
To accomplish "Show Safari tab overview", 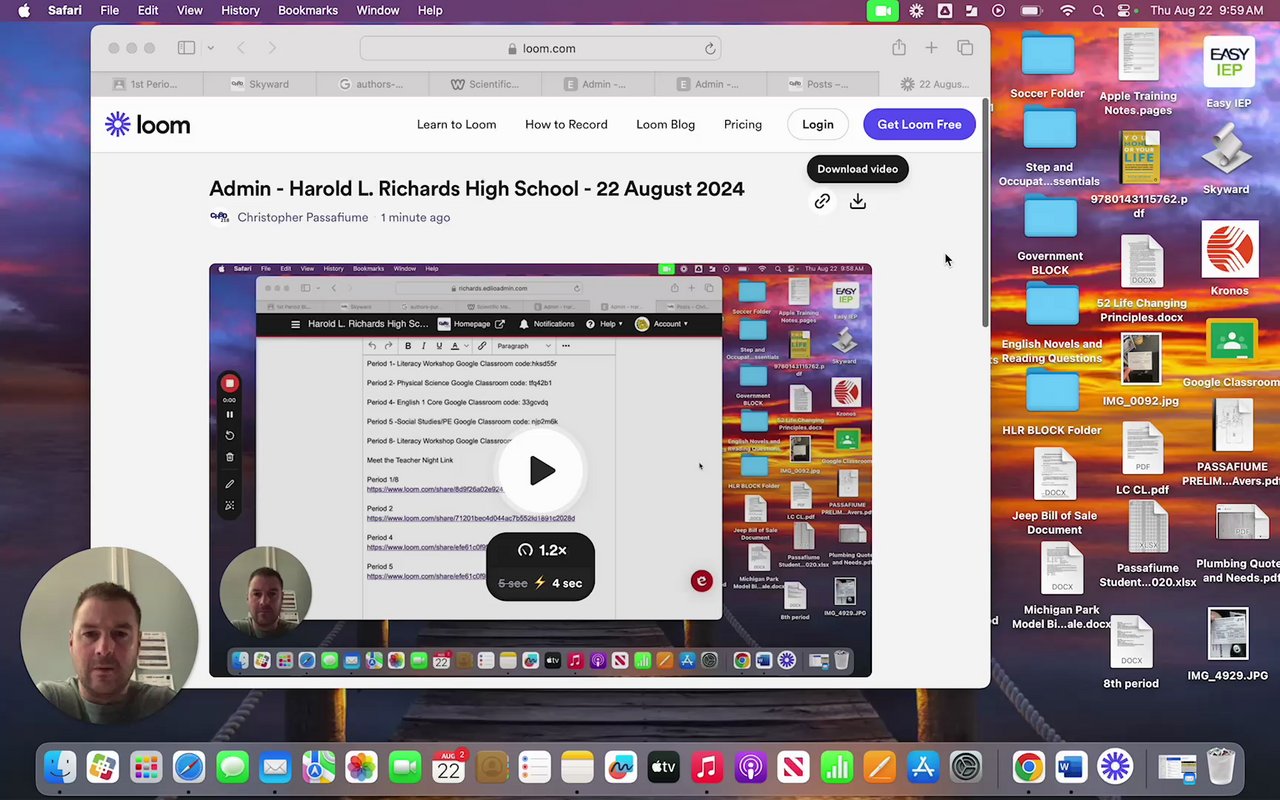I will [x=965, y=48].
